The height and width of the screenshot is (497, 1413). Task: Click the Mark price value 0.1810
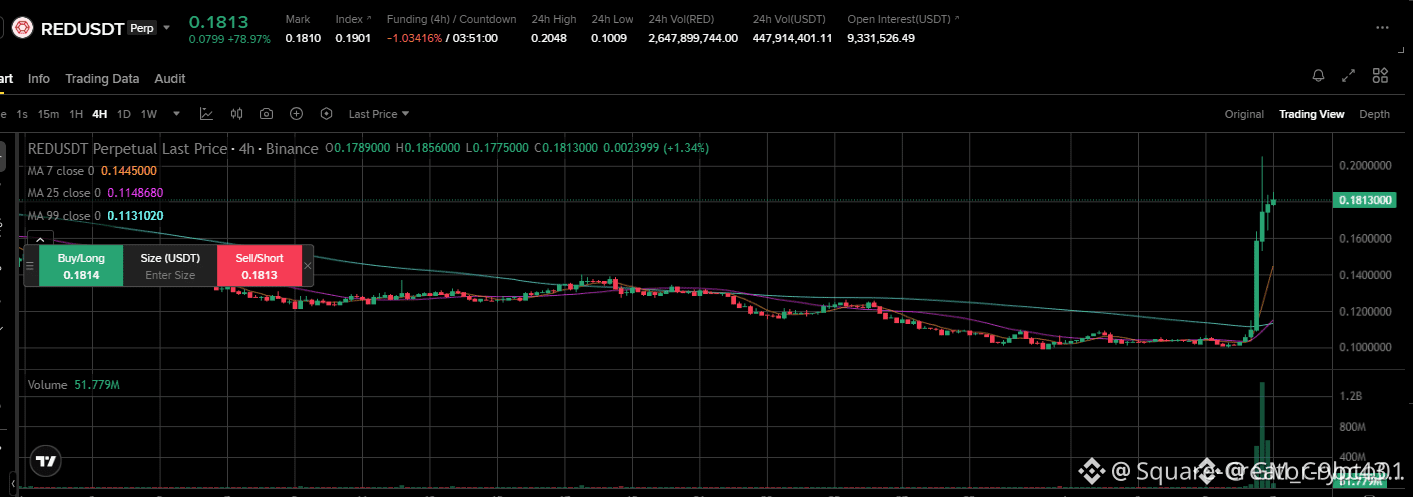point(303,38)
